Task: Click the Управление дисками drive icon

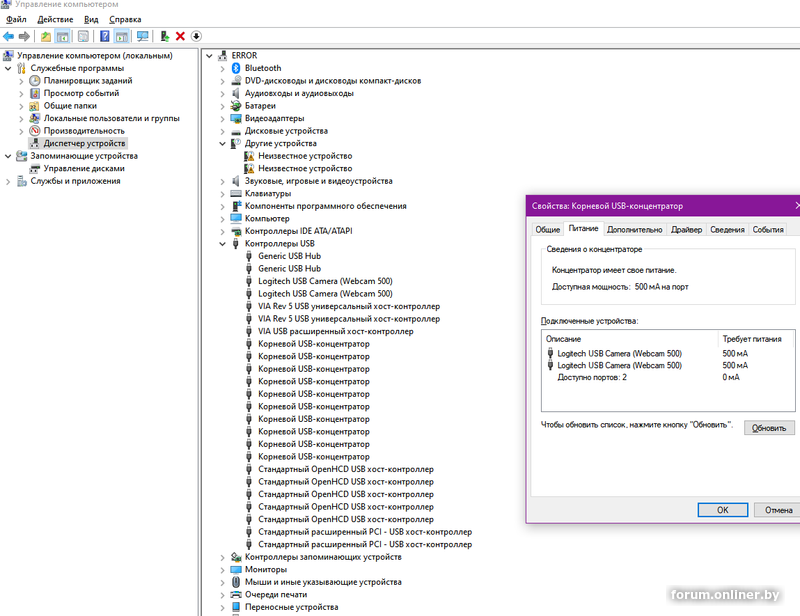Action: (x=35, y=168)
